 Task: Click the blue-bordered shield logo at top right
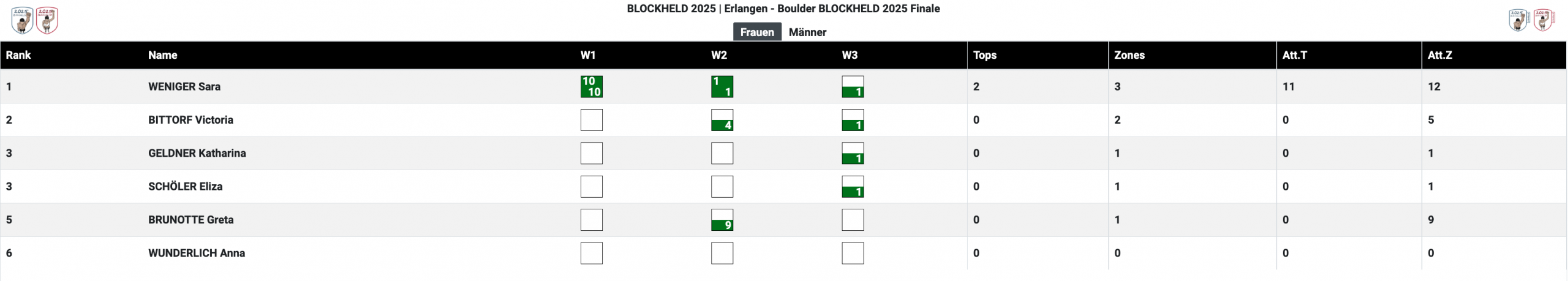pos(1518,20)
